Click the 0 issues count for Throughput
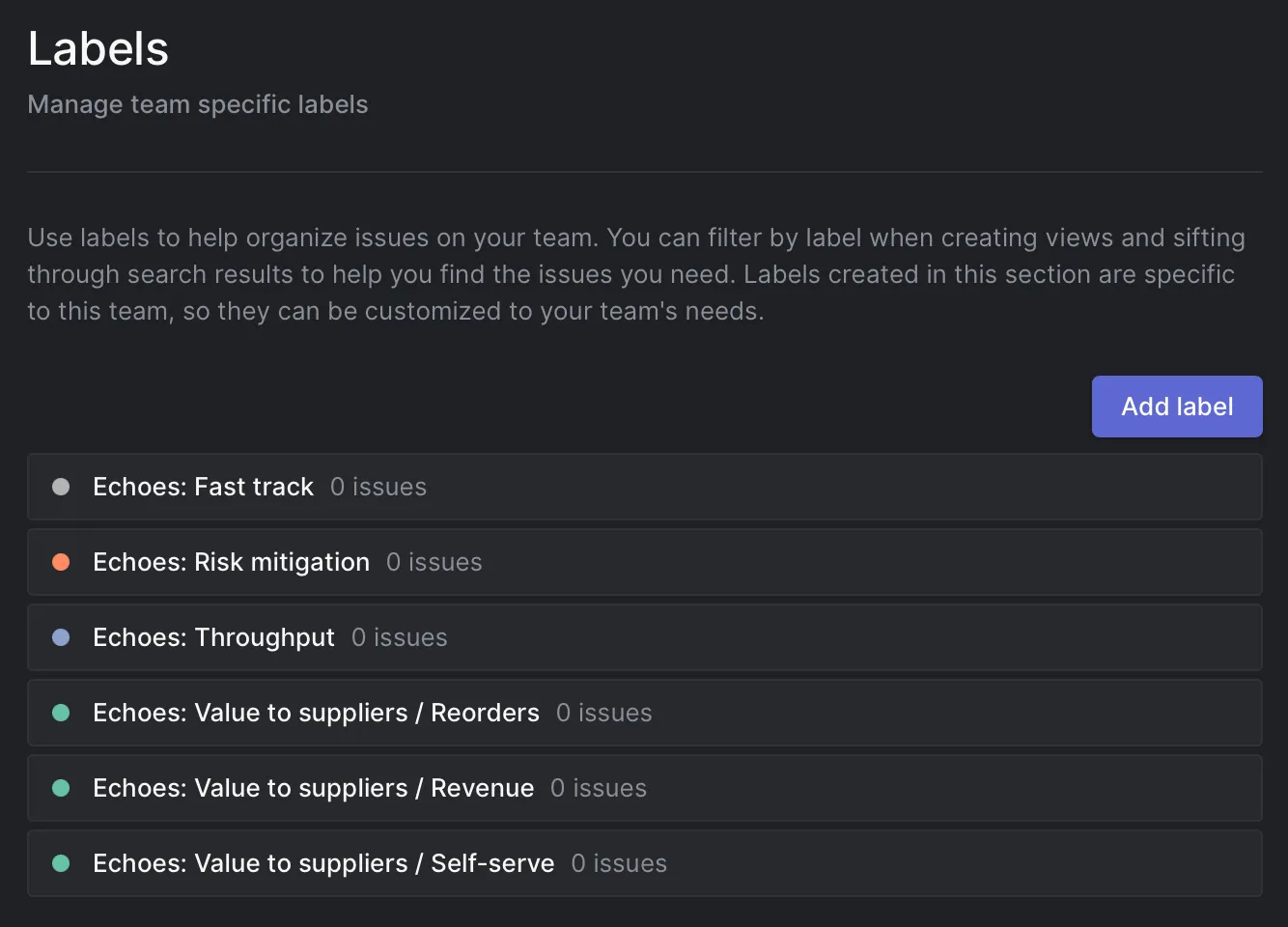Image resolution: width=1288 pixels, height=927 pixels. coord(400,637)
